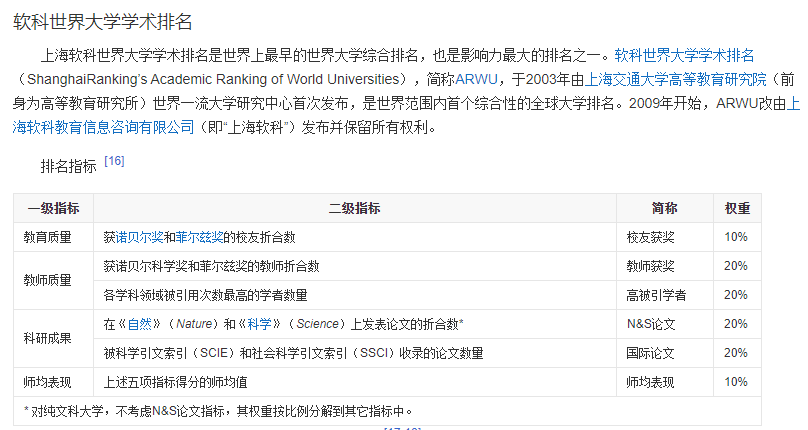Select the 教育质量 cell
808x430 pixels.
[x=54, y=237]
